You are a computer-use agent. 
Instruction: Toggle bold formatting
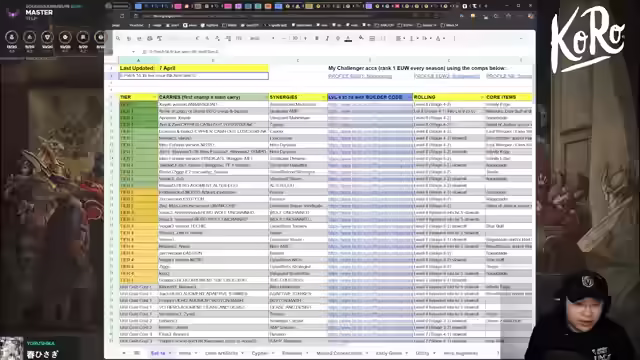317,38
